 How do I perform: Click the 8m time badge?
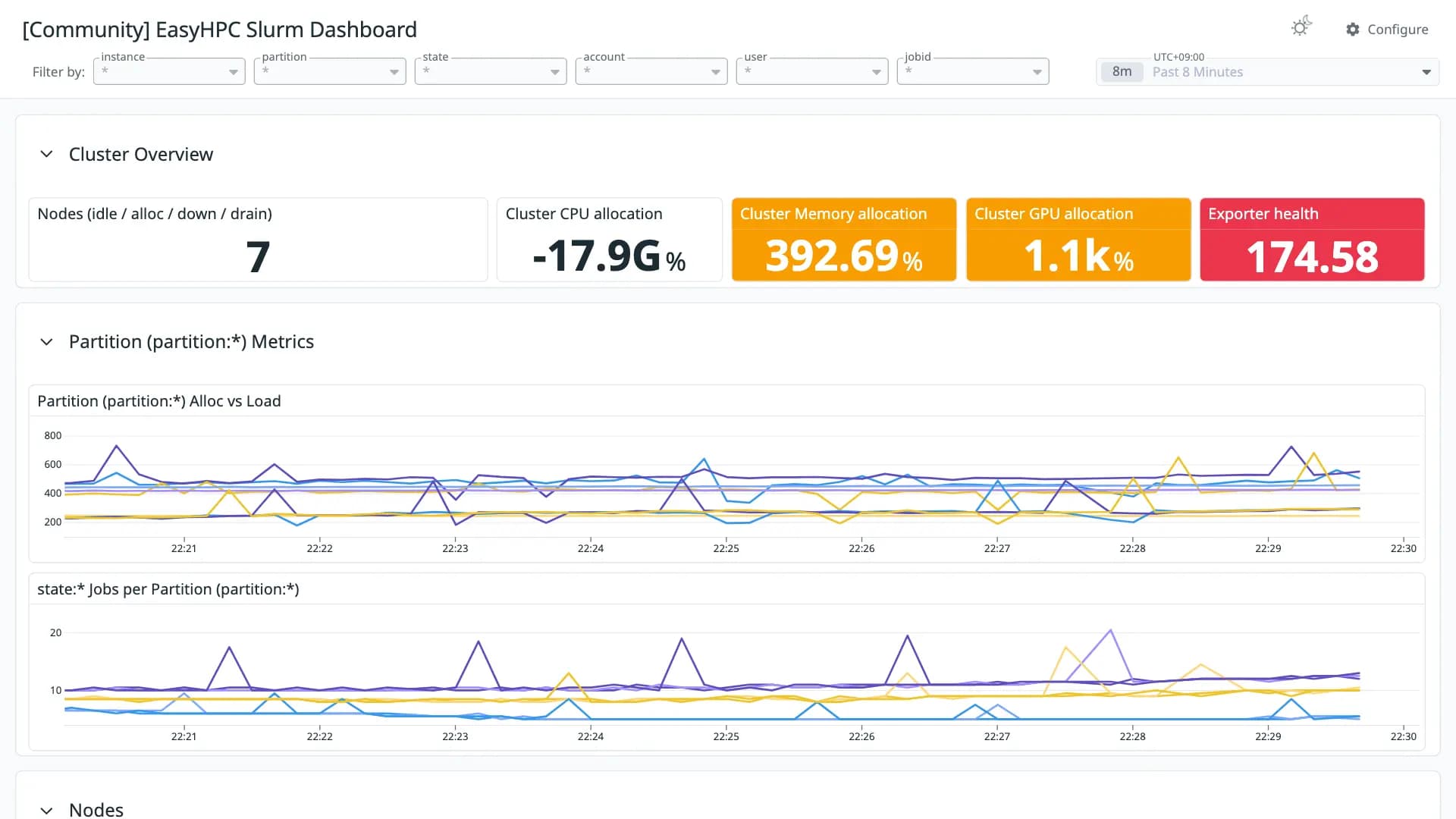tap(1122, 72)
